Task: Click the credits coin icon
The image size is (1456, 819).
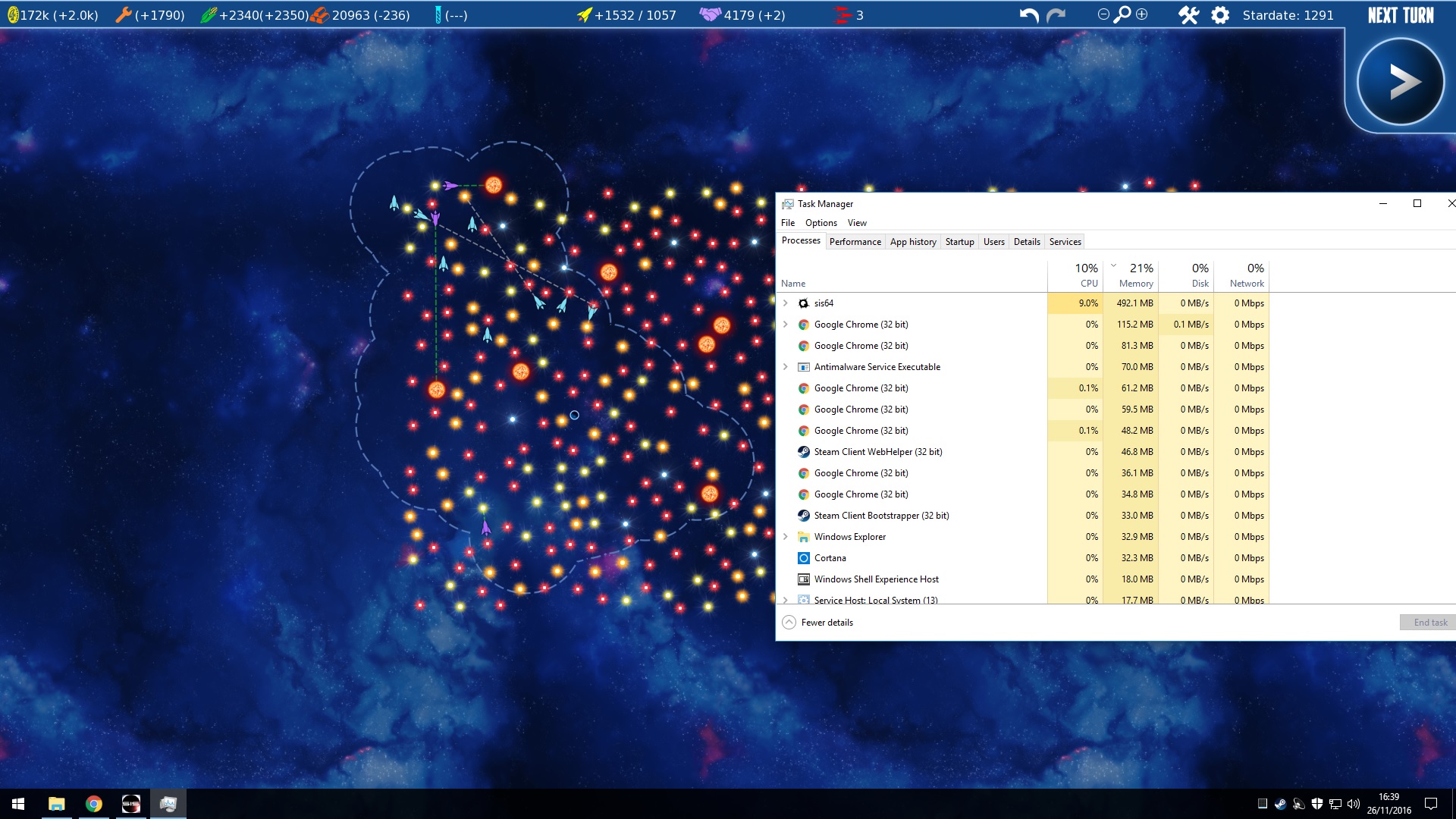Action: 13,15
